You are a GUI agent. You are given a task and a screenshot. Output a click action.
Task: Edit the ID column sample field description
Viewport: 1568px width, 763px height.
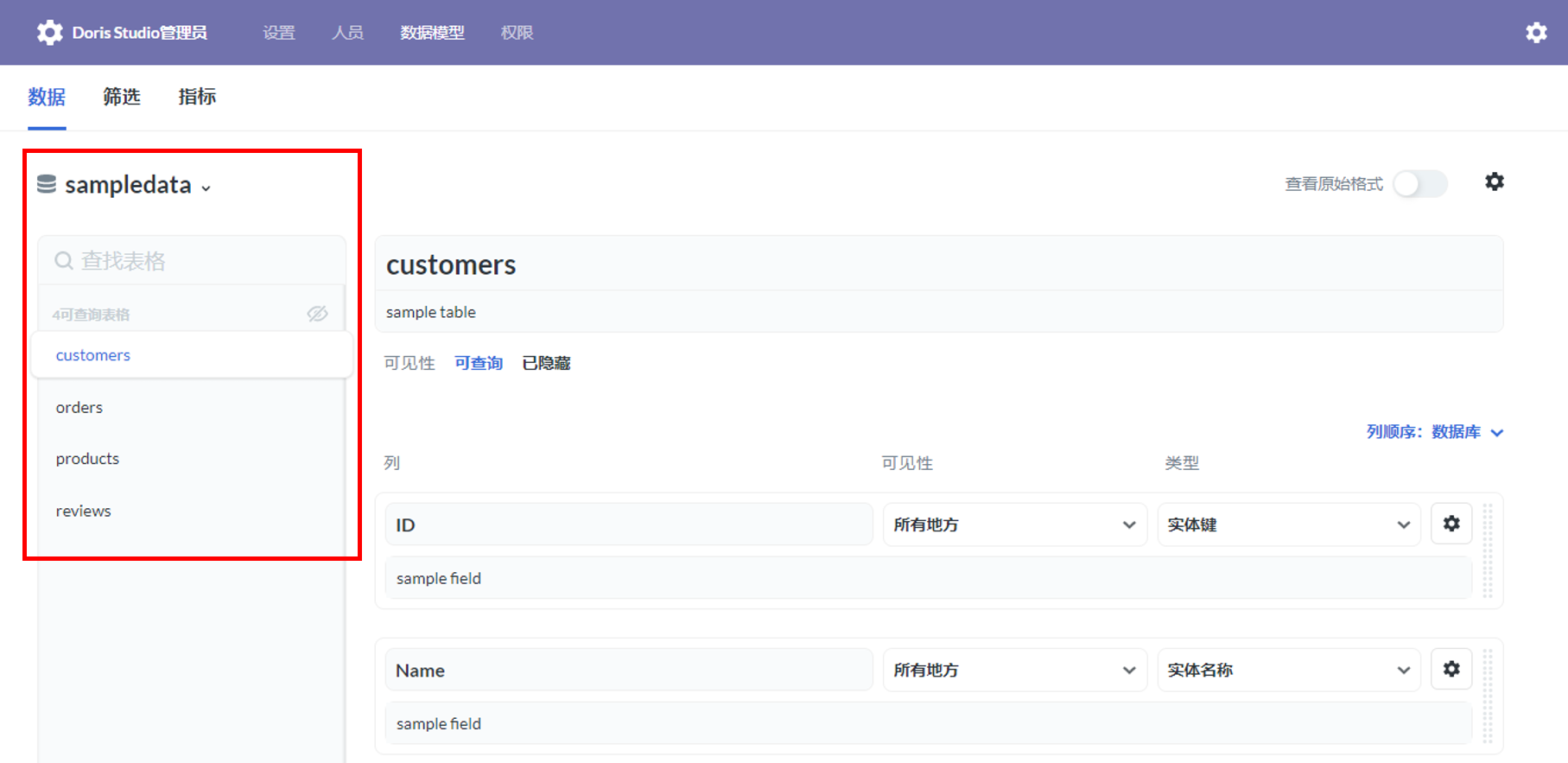(929, 578)
